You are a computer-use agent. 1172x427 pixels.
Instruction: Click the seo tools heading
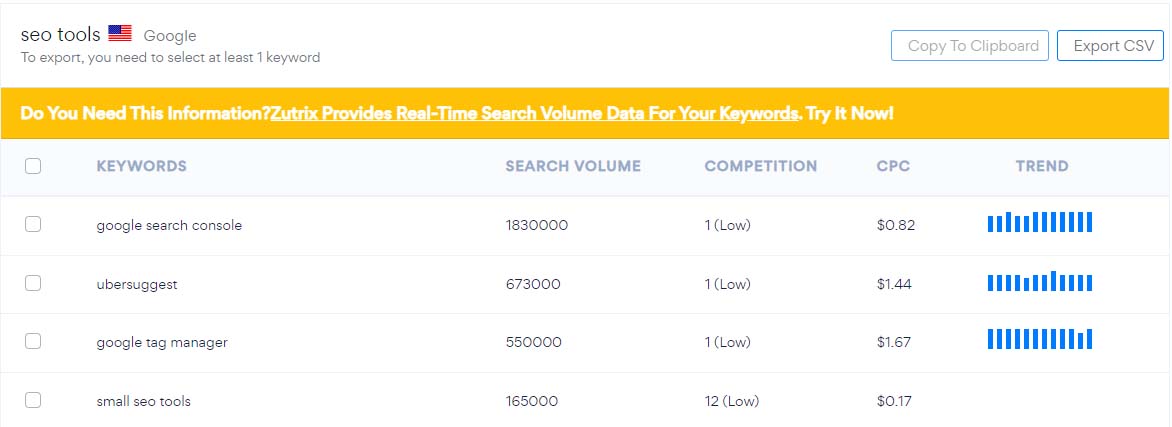click(61, 34)
